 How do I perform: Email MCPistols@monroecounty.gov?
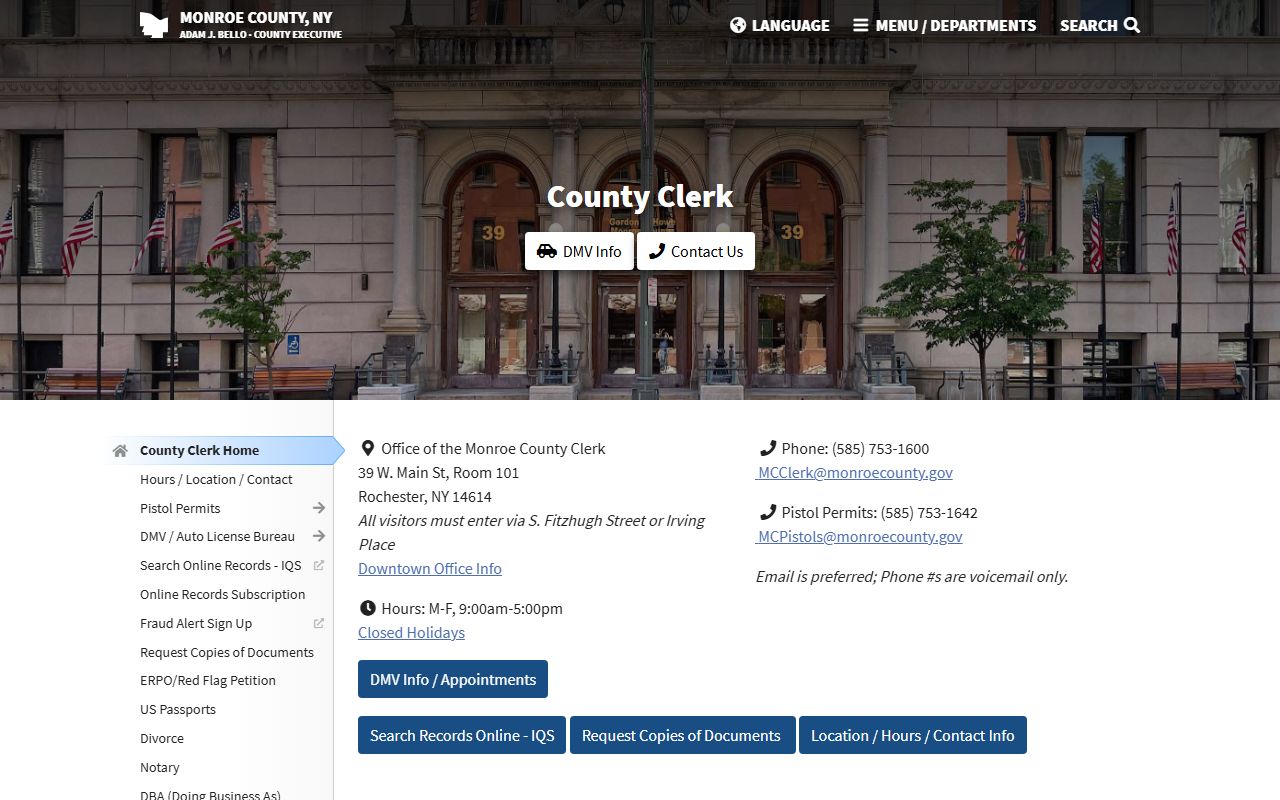860,536
